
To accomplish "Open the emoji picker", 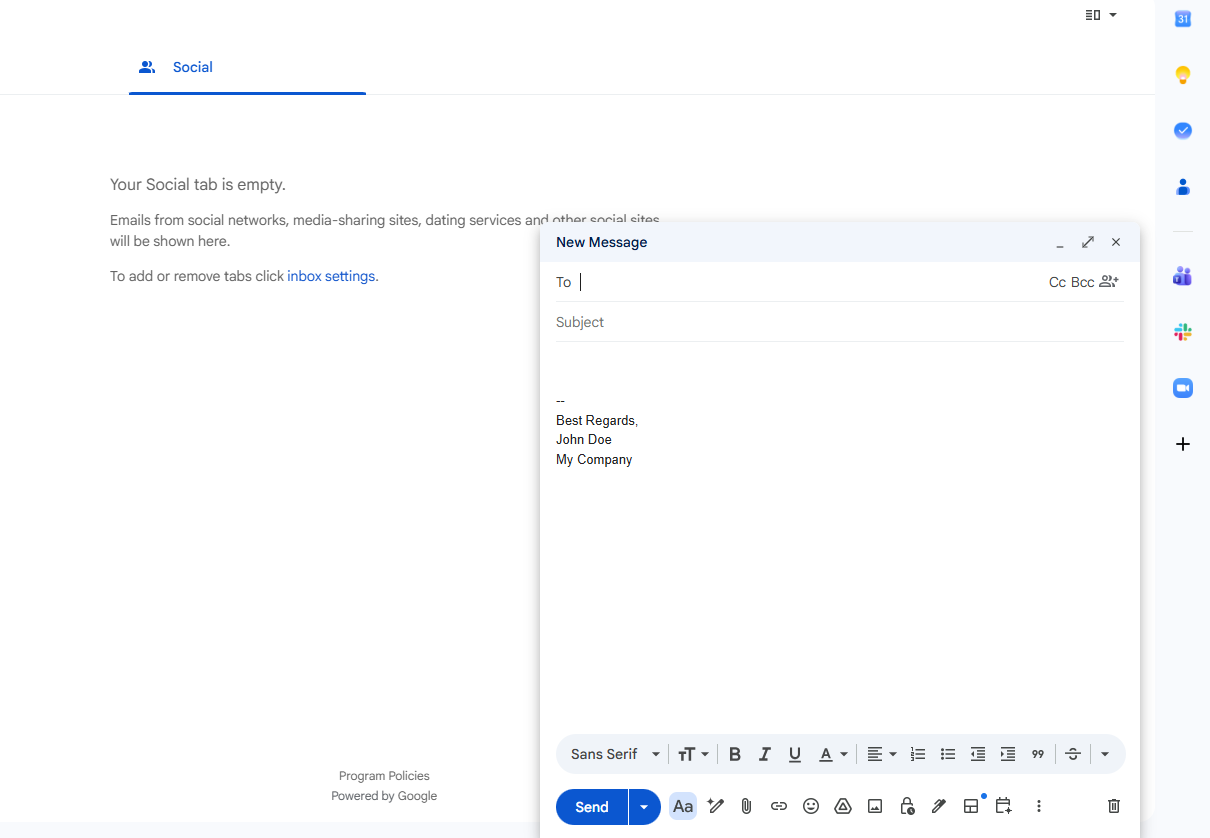I will 811,806.
